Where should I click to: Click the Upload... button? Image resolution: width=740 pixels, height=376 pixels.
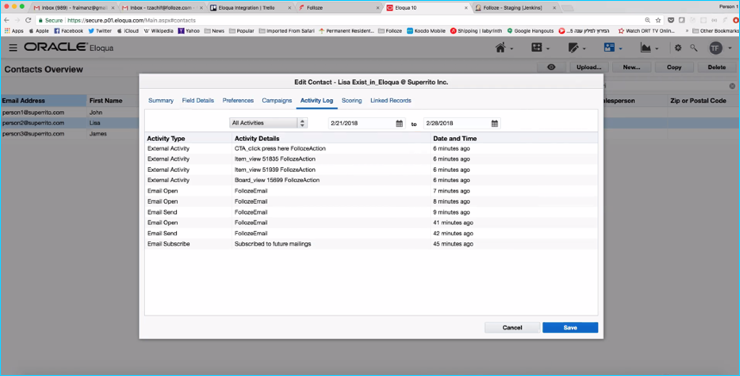tap(589, 67)
